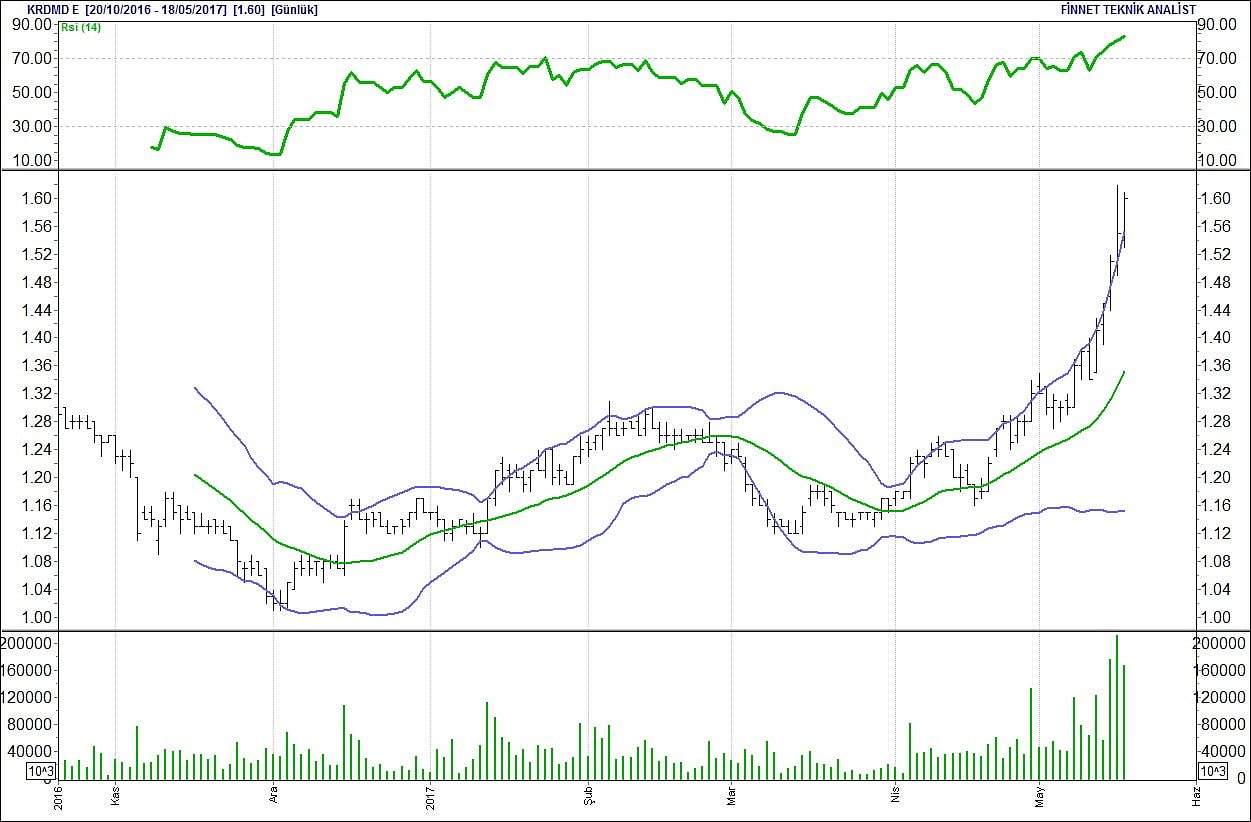Click the May month label on time axis
Viewport: 1251px width, 822px height.
[1038, 796]
